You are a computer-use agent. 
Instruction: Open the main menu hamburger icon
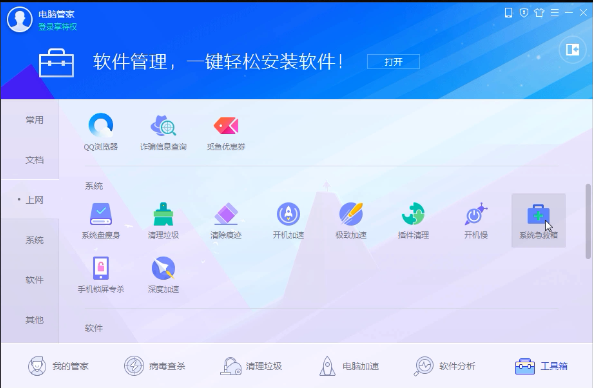point(555,13)
